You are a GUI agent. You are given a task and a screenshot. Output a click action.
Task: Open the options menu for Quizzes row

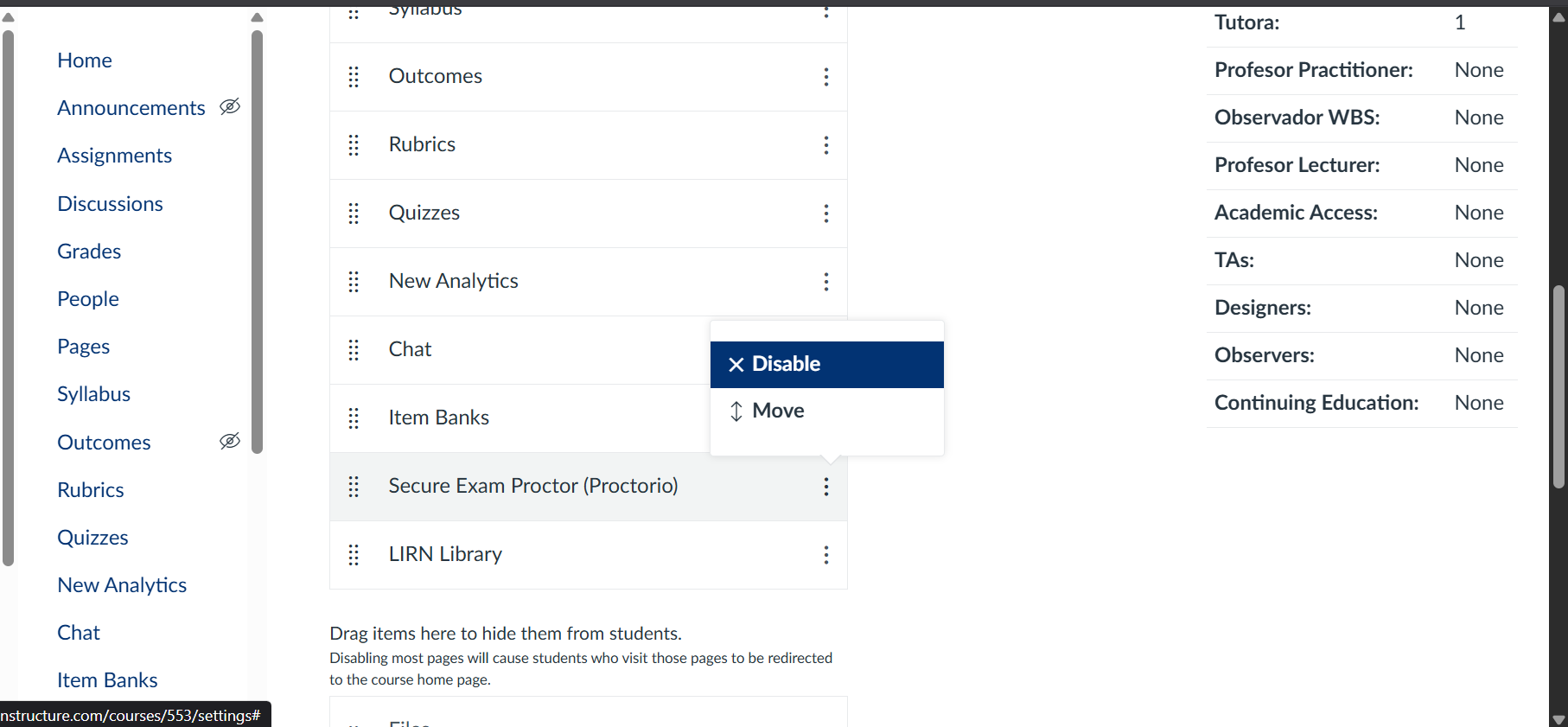[x=826, y=214]
